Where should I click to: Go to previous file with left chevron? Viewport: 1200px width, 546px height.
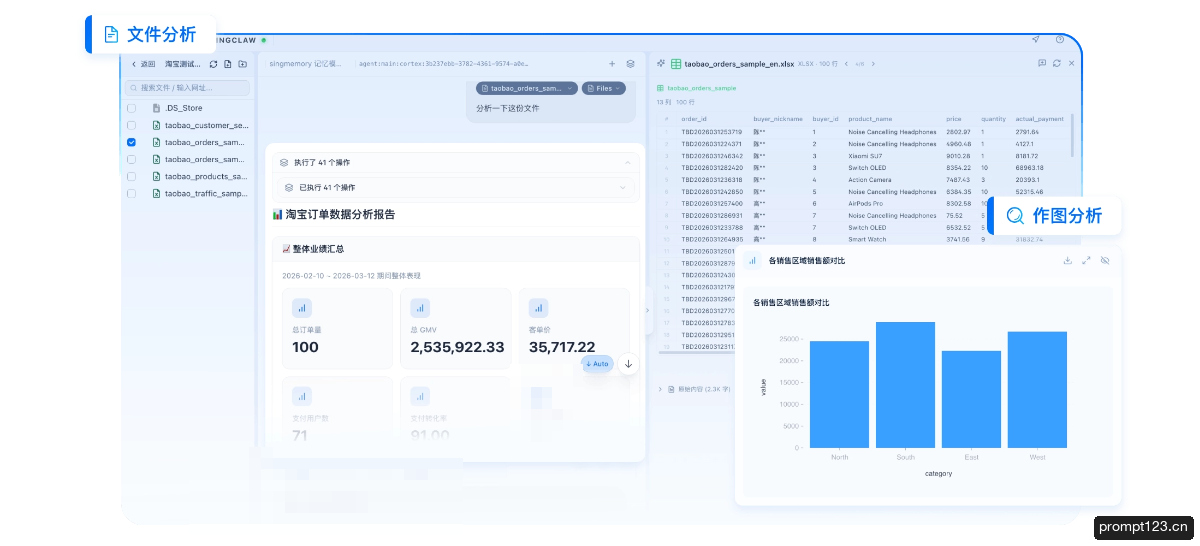point(847,63)
